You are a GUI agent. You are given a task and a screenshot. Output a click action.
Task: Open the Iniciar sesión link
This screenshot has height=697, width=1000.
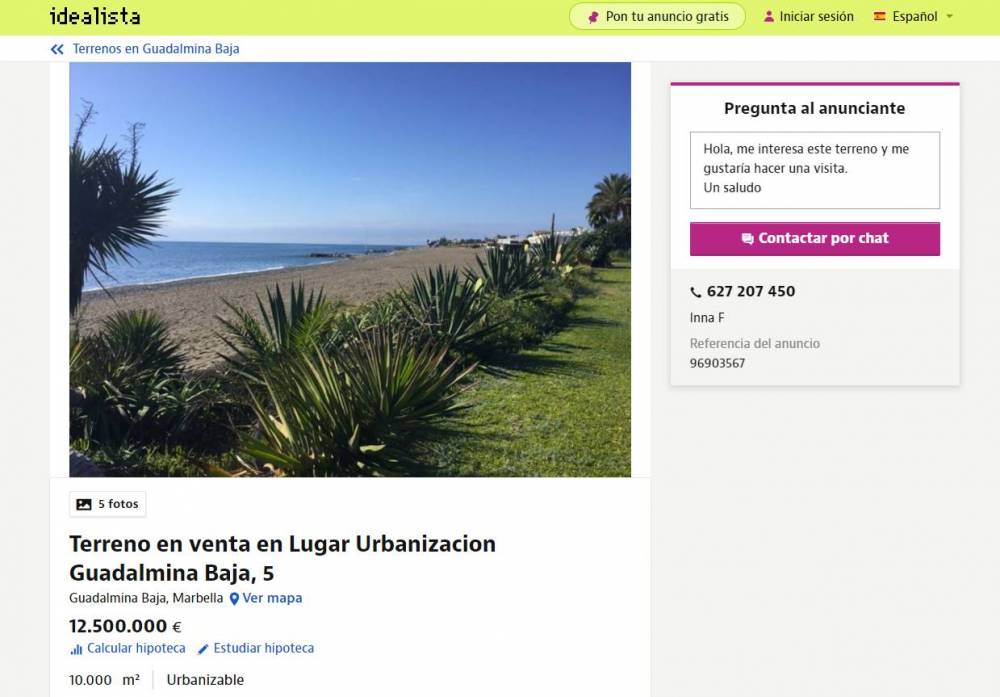click(816, 17)
